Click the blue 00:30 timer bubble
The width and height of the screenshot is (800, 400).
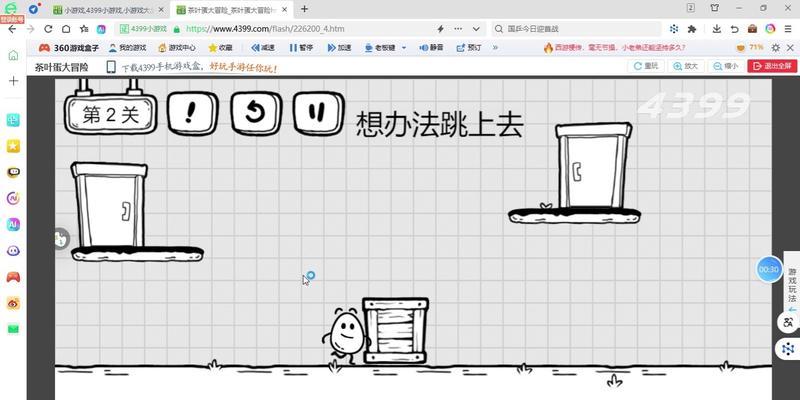[x=768, y=269]
